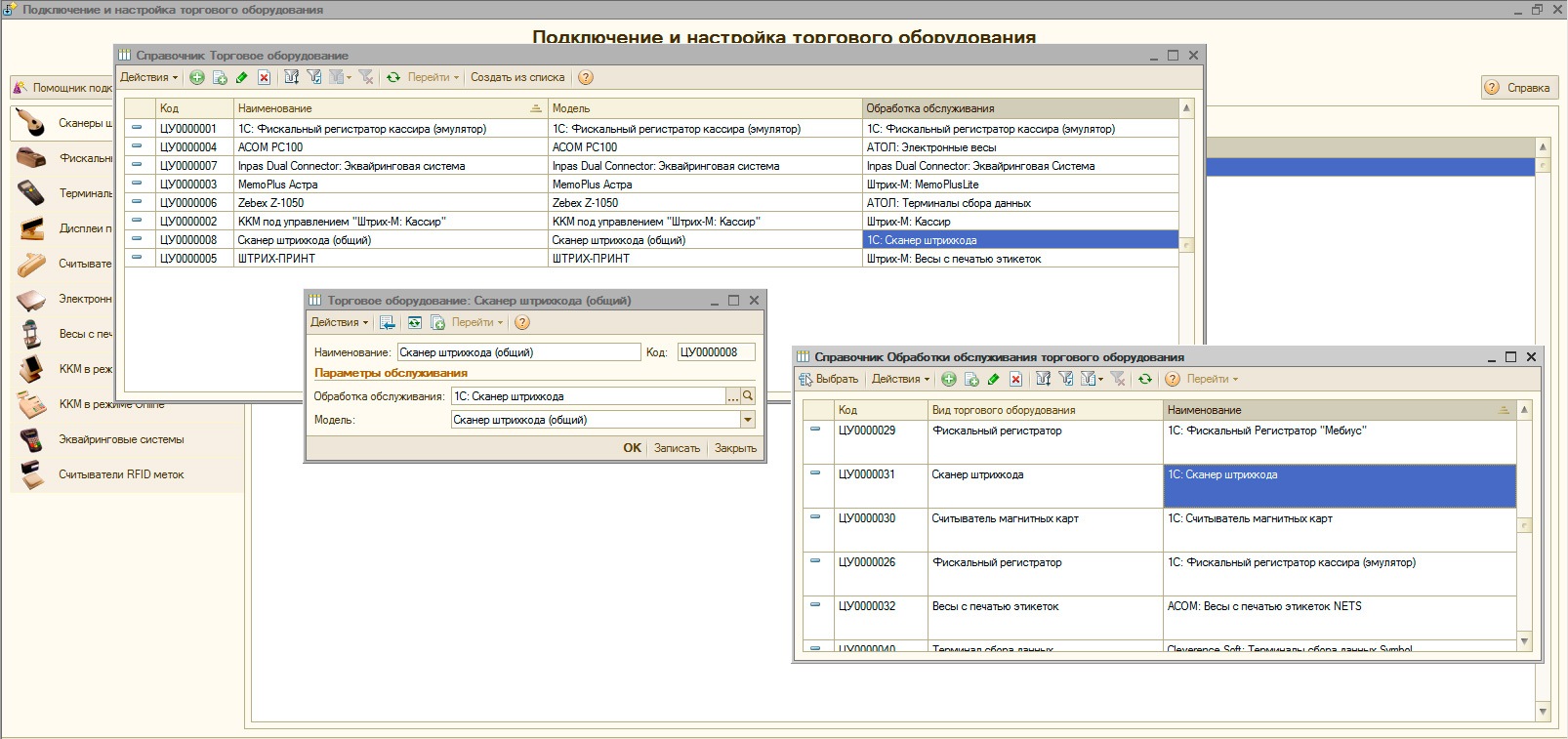Click orange help icon in scanner dialog toolbar
Viewport: 1568px width, 739px height.
click(x=522, y=322)
